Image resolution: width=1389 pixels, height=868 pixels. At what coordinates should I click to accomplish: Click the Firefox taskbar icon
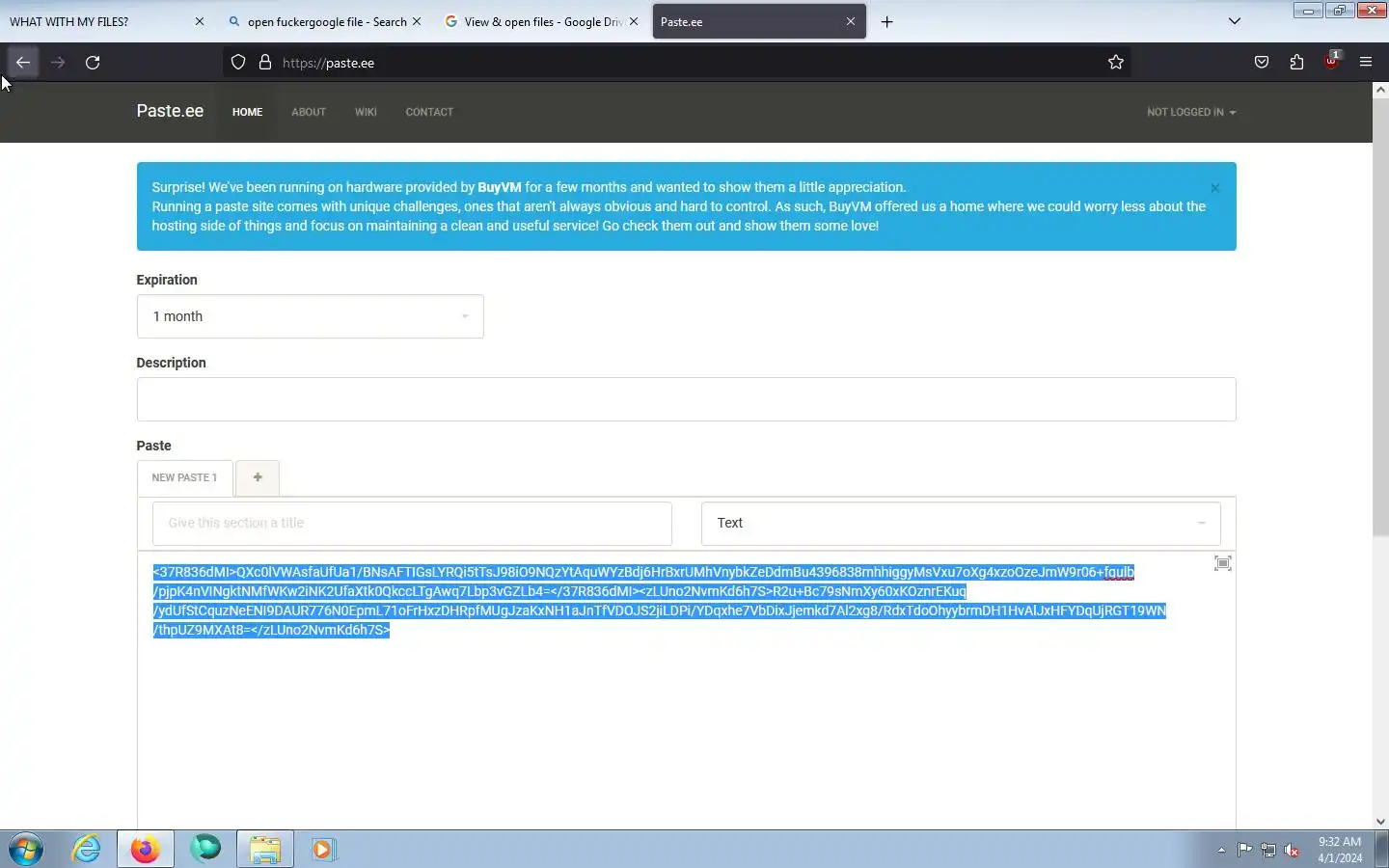click(x=146, y=850)
